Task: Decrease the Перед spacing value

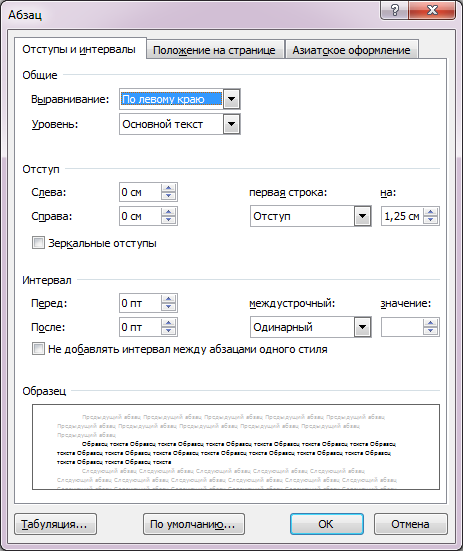Action: coord(169,307)
